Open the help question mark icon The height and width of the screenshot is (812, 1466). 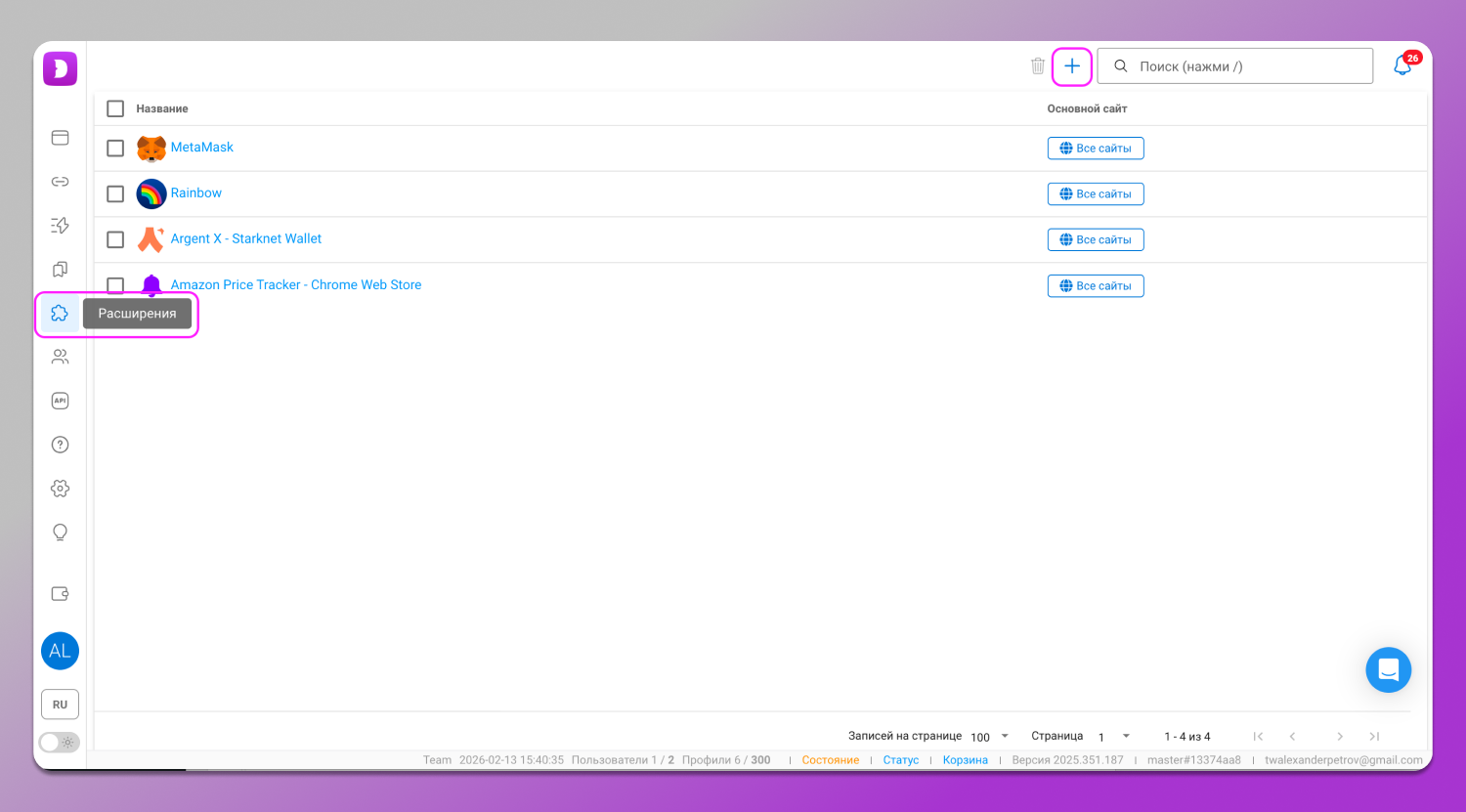coord(60,445)
